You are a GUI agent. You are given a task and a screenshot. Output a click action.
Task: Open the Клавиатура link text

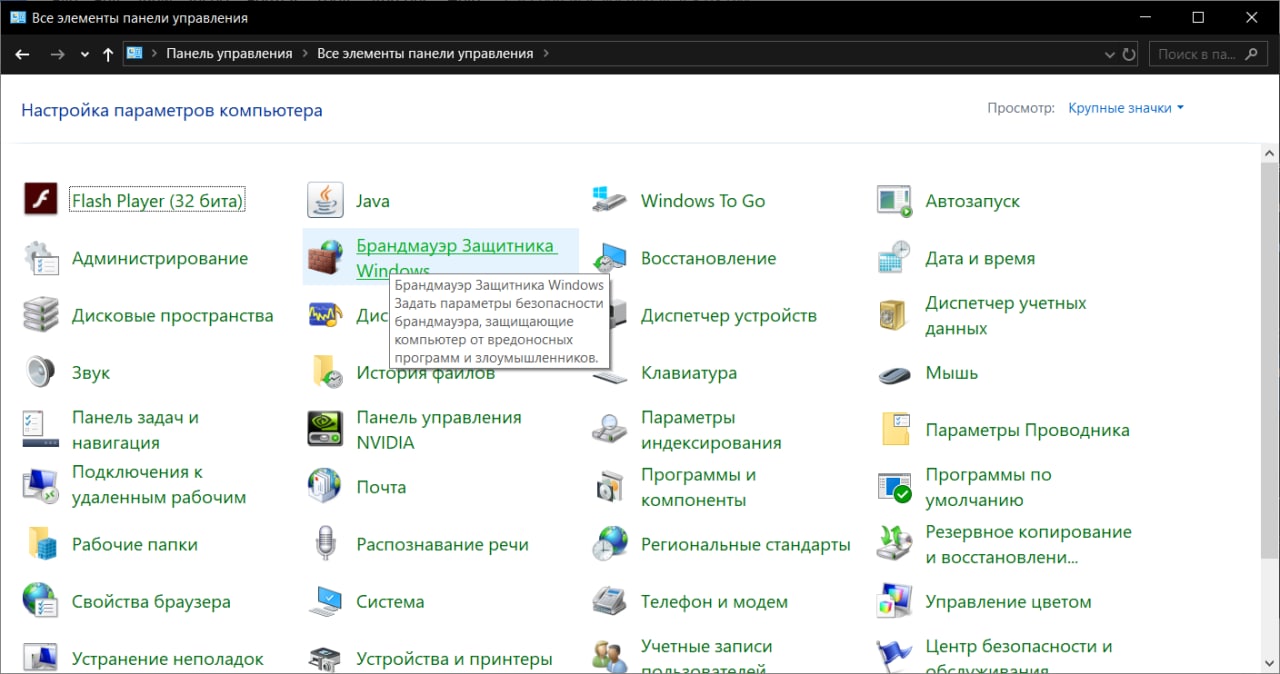click(689, 372)
